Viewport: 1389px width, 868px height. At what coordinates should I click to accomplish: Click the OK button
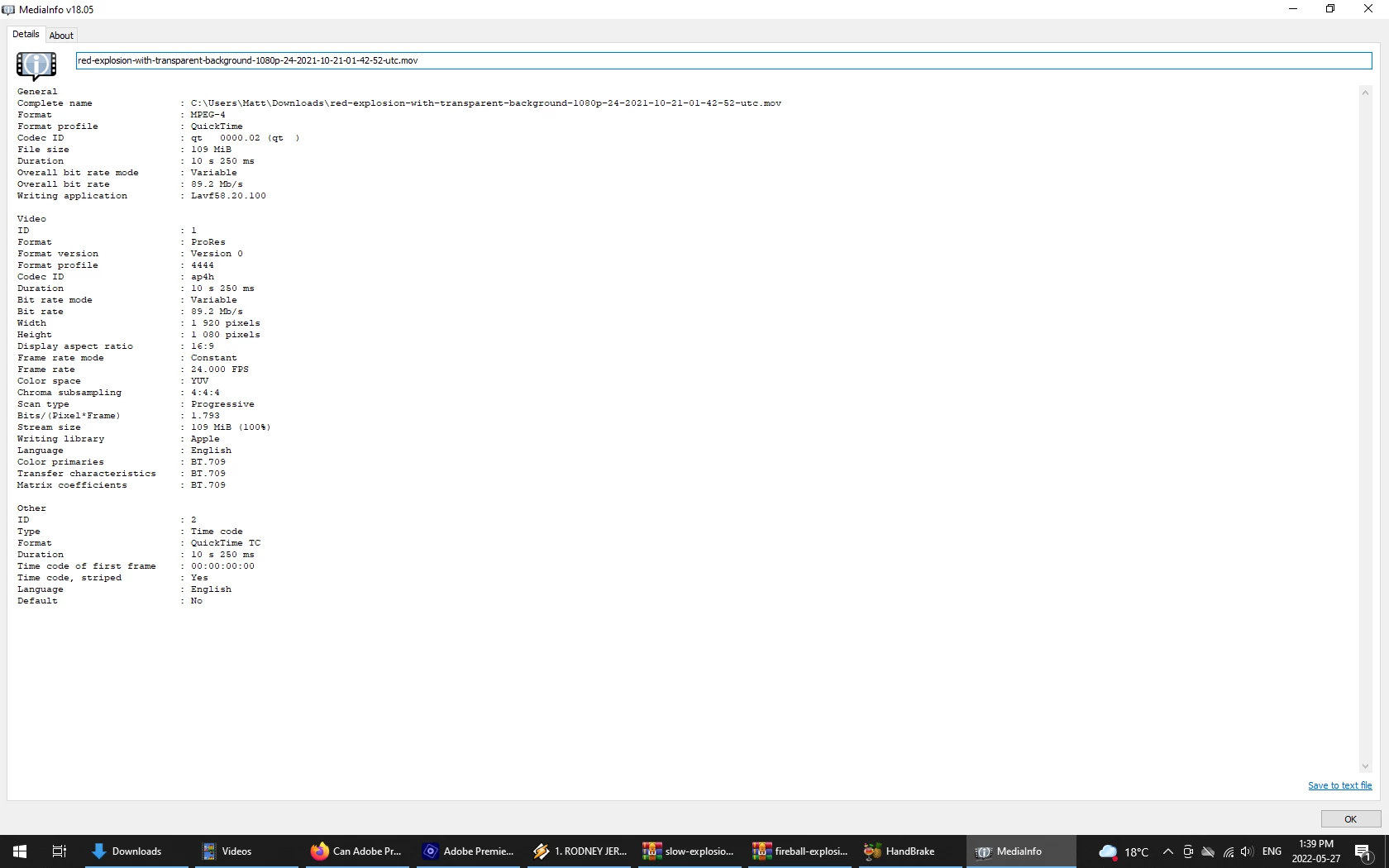[1350, 819]
